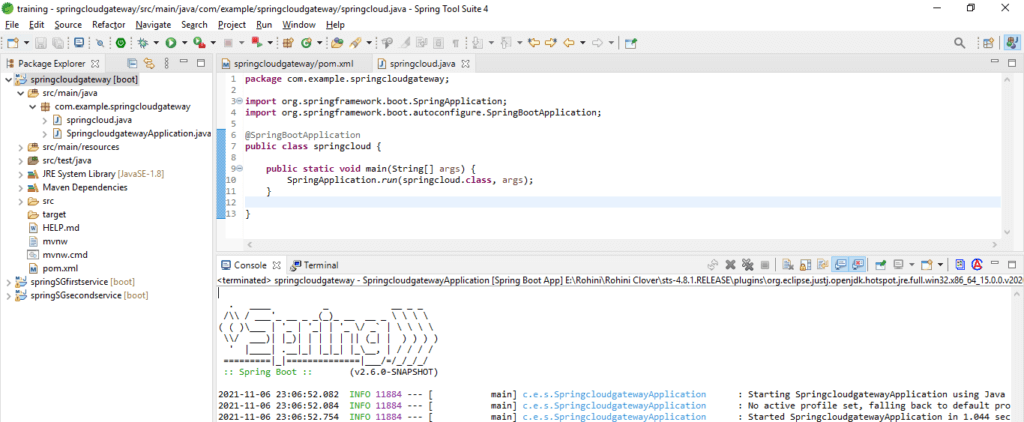
Task: Expand the springSGfirstservice project
Action: click(x=8, y=282)
